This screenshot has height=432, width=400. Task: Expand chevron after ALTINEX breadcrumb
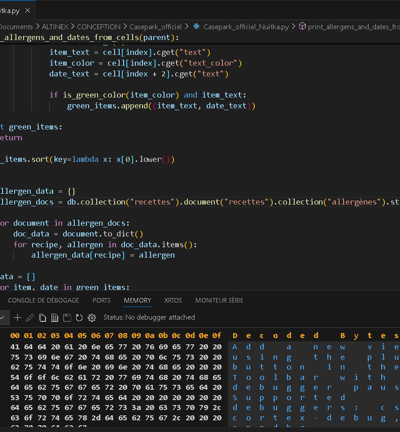[73, 26]
